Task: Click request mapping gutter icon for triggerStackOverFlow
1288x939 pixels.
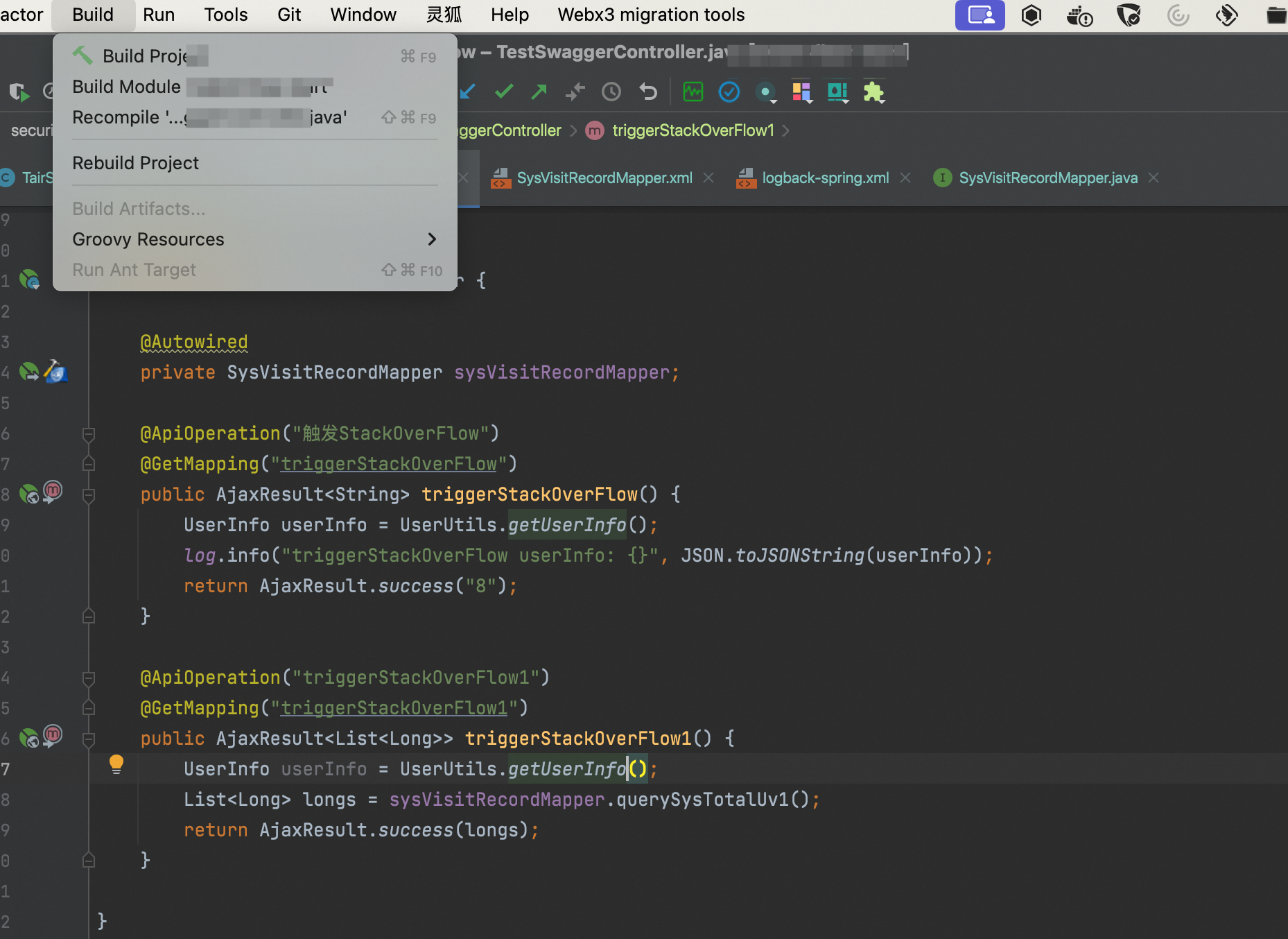Action: (x=53, y=492)
